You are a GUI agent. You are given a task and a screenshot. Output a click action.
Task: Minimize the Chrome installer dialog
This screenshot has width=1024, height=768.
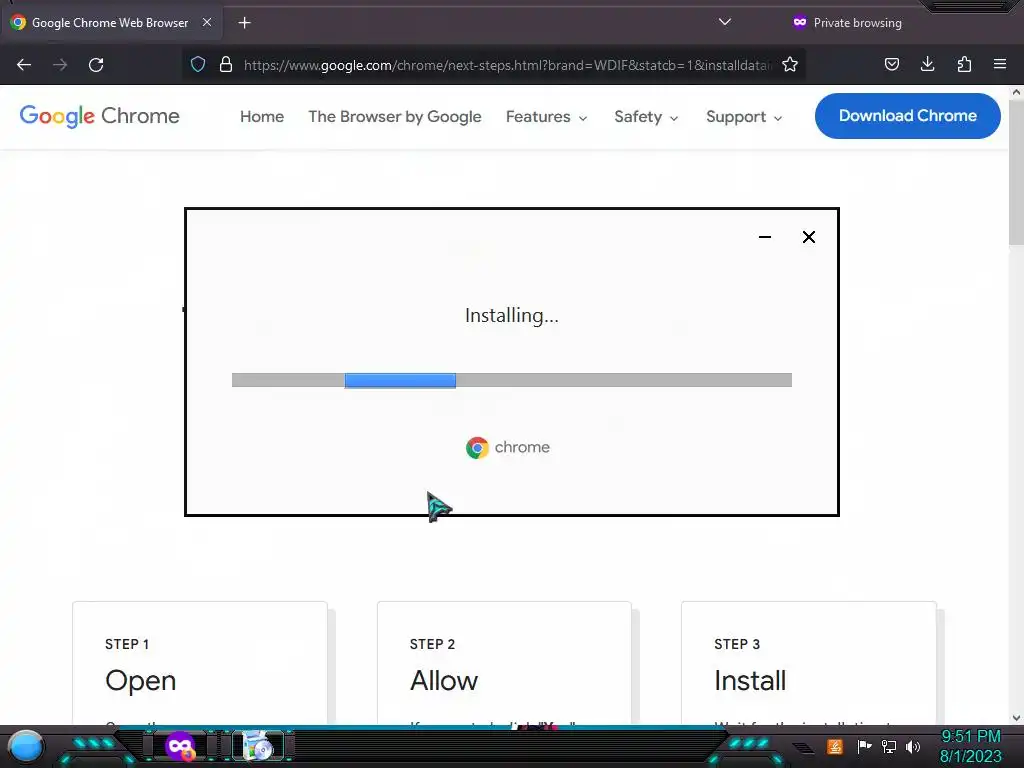tap(765, 237)
